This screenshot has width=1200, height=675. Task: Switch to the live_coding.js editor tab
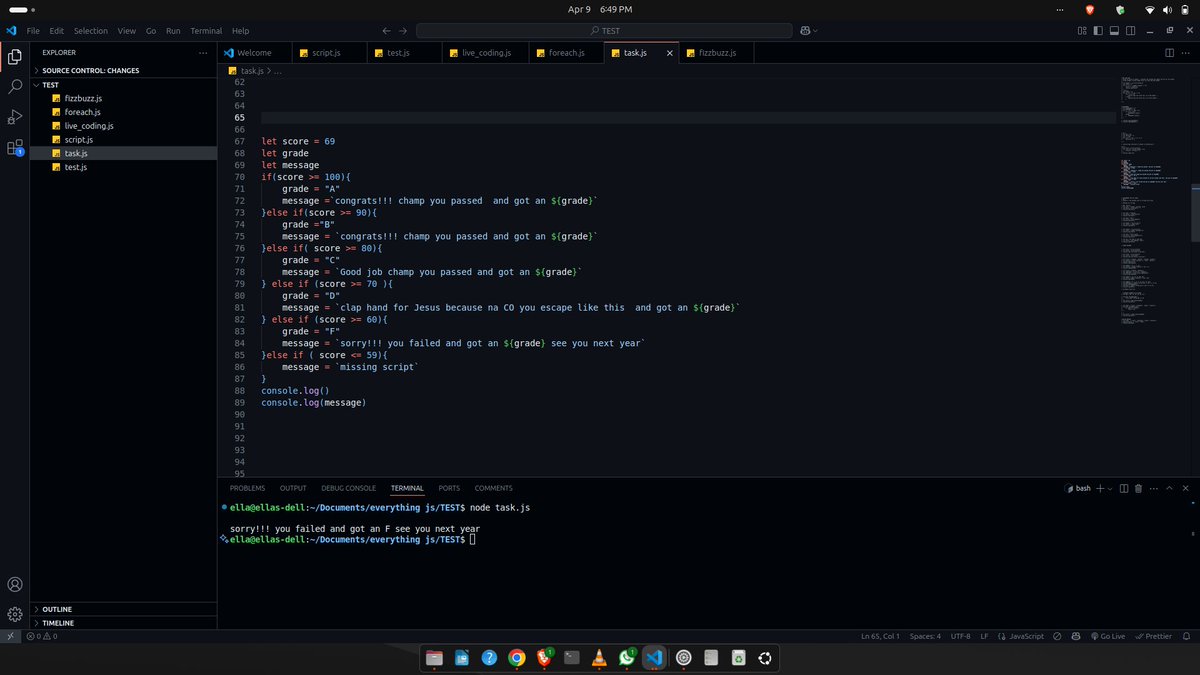pyautogui.click(x=486, y=52)
